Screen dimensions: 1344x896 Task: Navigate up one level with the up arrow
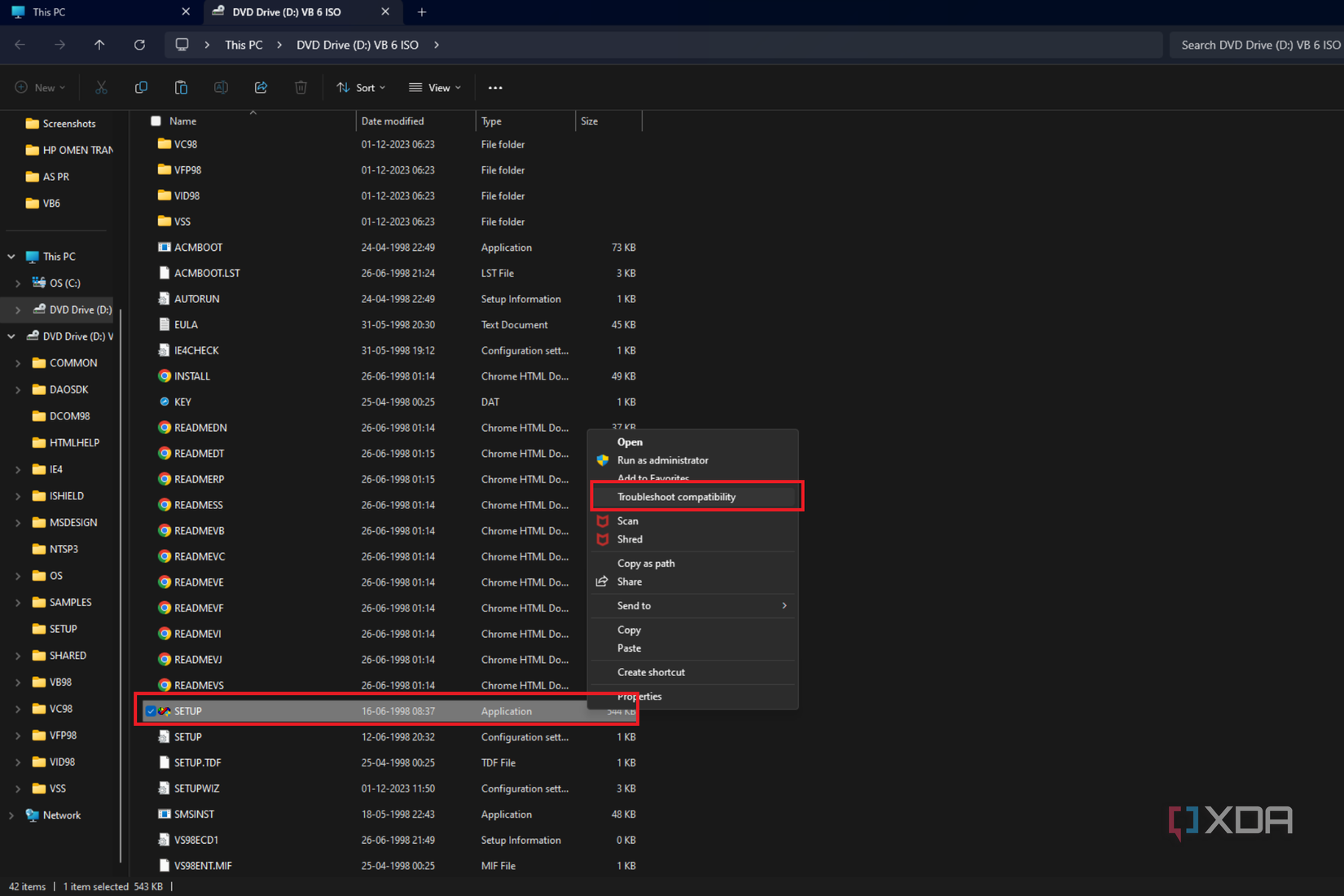pos(99,45)
